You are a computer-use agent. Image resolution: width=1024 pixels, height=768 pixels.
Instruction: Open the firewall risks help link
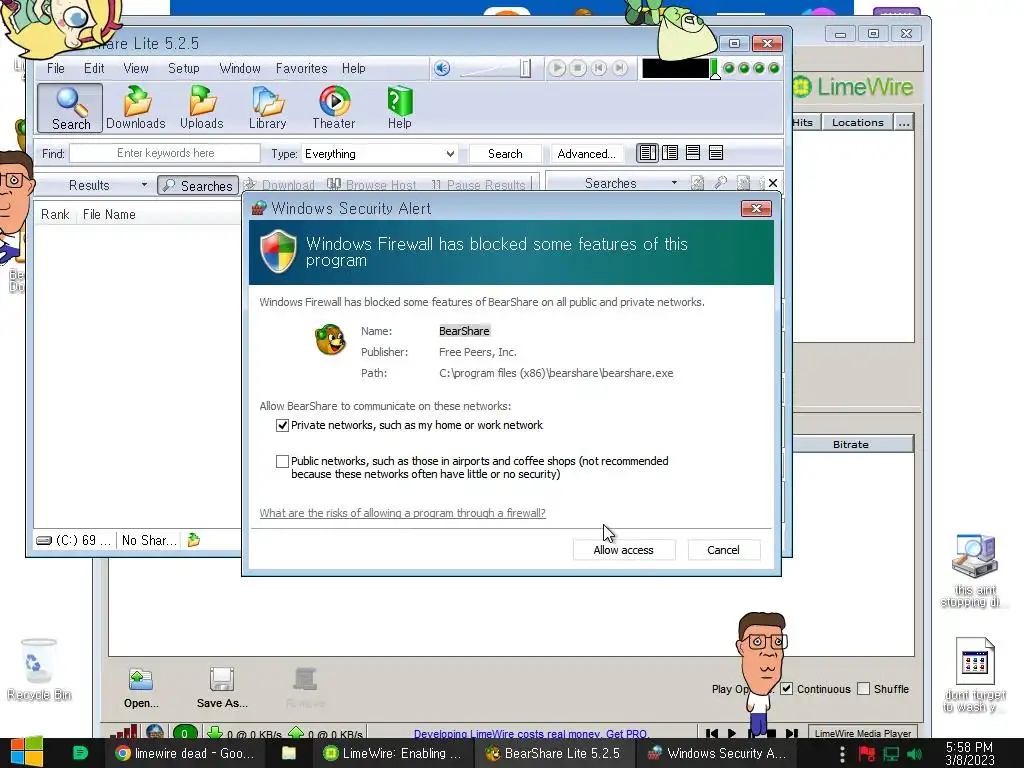[402, 513]
